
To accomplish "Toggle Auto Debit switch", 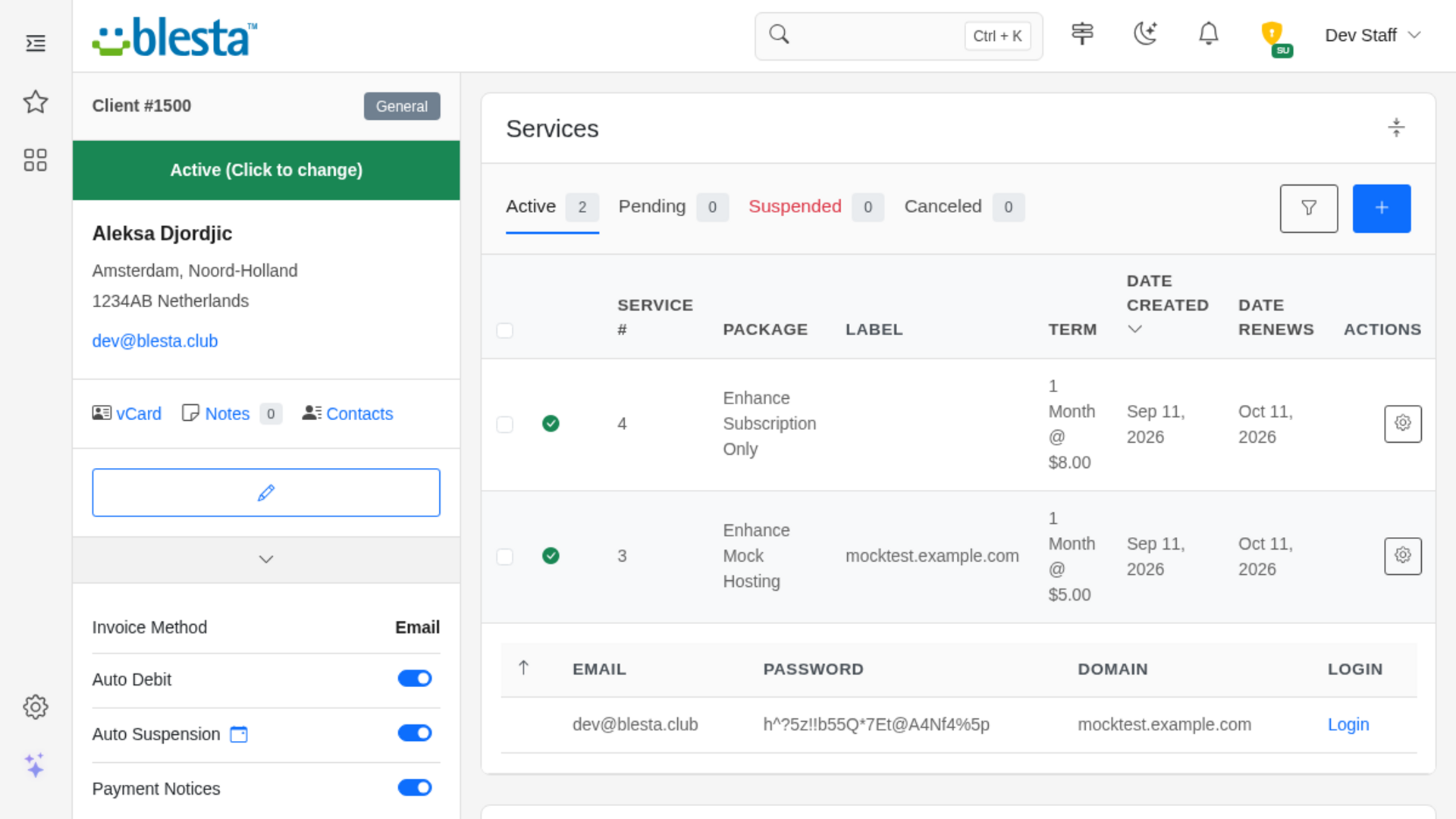I will [x=415, y=679].
